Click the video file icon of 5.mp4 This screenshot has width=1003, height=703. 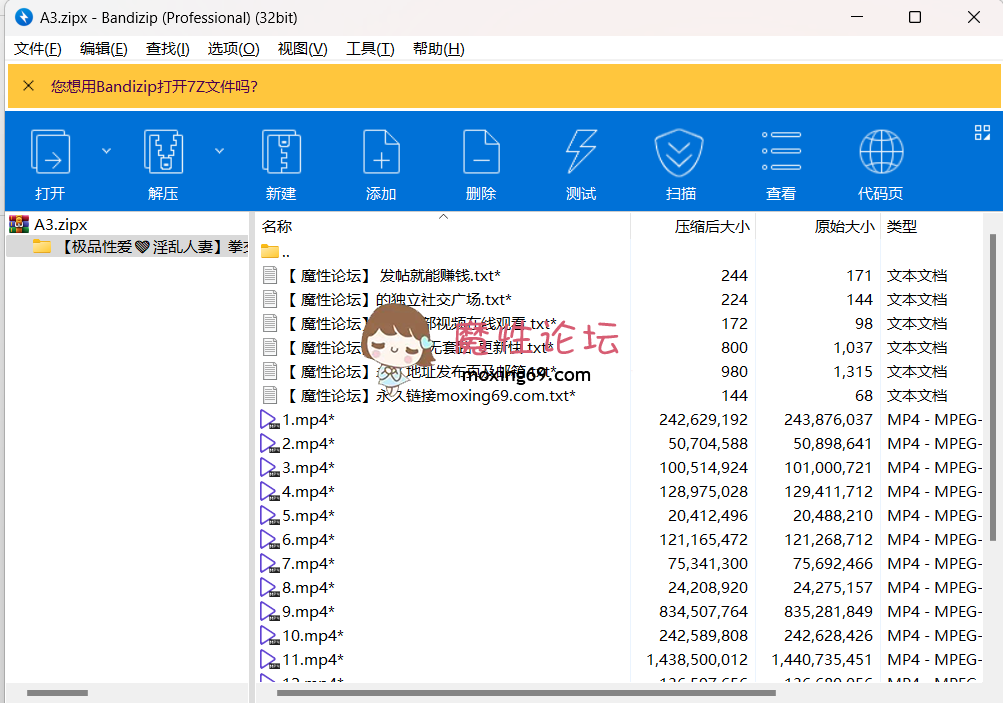[269, 516]
